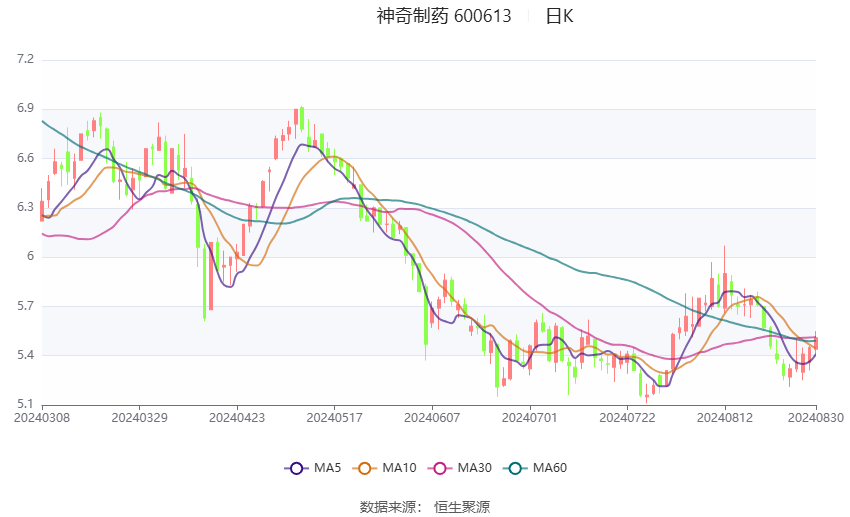This screenshot has width=850, height=517.
Task: Click the 6.3 price axis label
Action: click(x=25, y=207)
